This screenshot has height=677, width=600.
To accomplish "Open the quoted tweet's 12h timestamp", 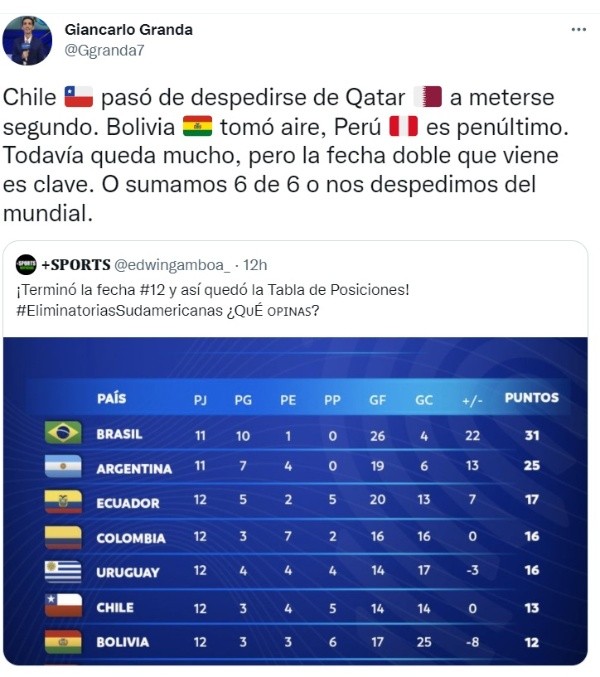I will (255, 265).
